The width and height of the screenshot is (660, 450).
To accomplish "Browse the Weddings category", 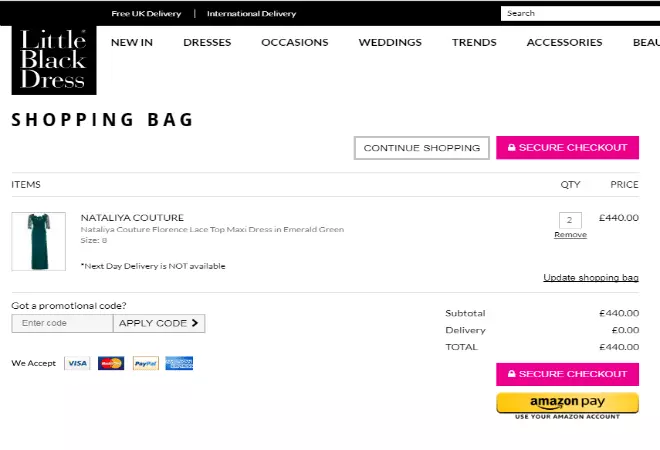I will point(390,43).
